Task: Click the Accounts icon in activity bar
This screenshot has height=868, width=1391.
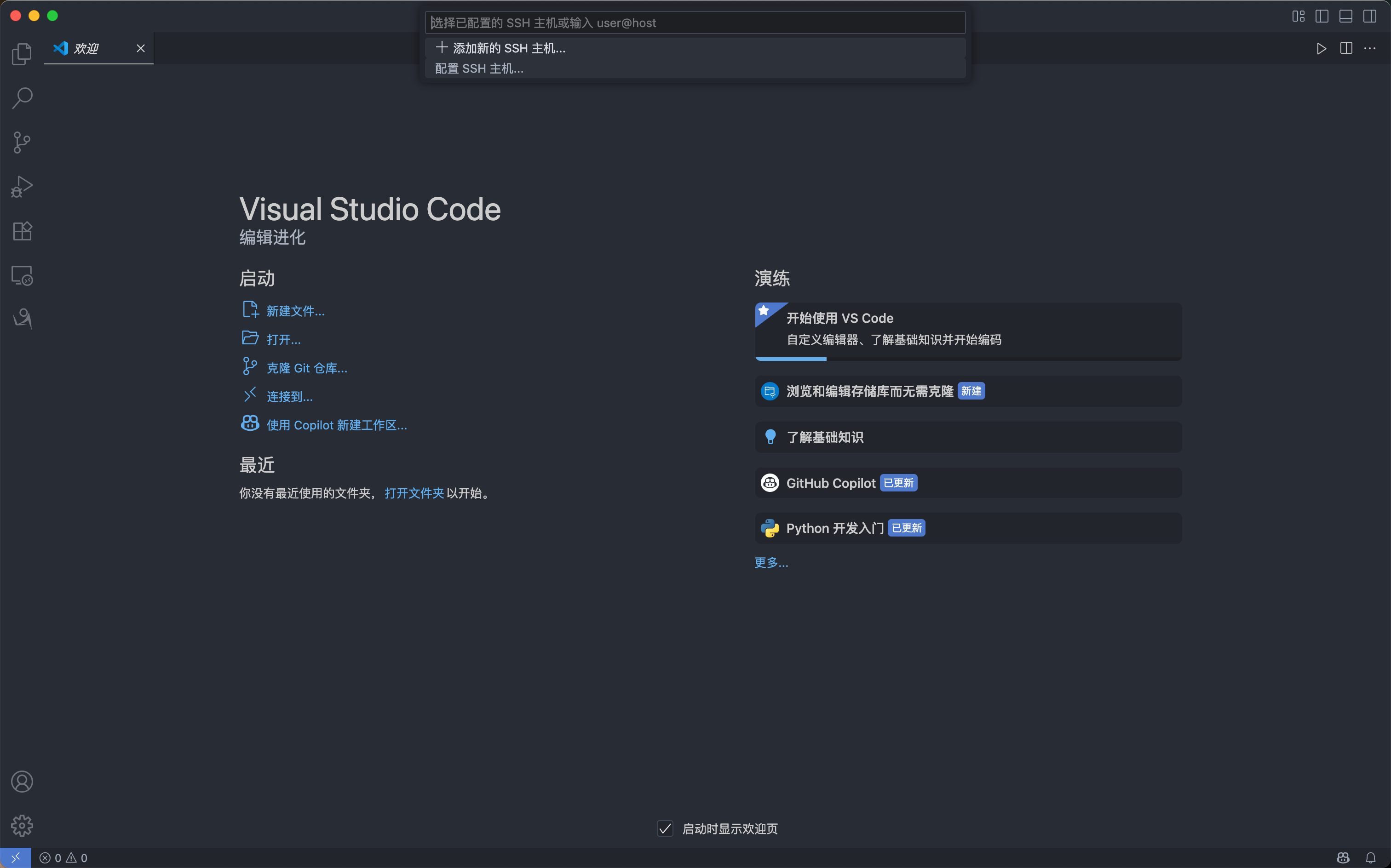Action: click(x=22, y=782)
